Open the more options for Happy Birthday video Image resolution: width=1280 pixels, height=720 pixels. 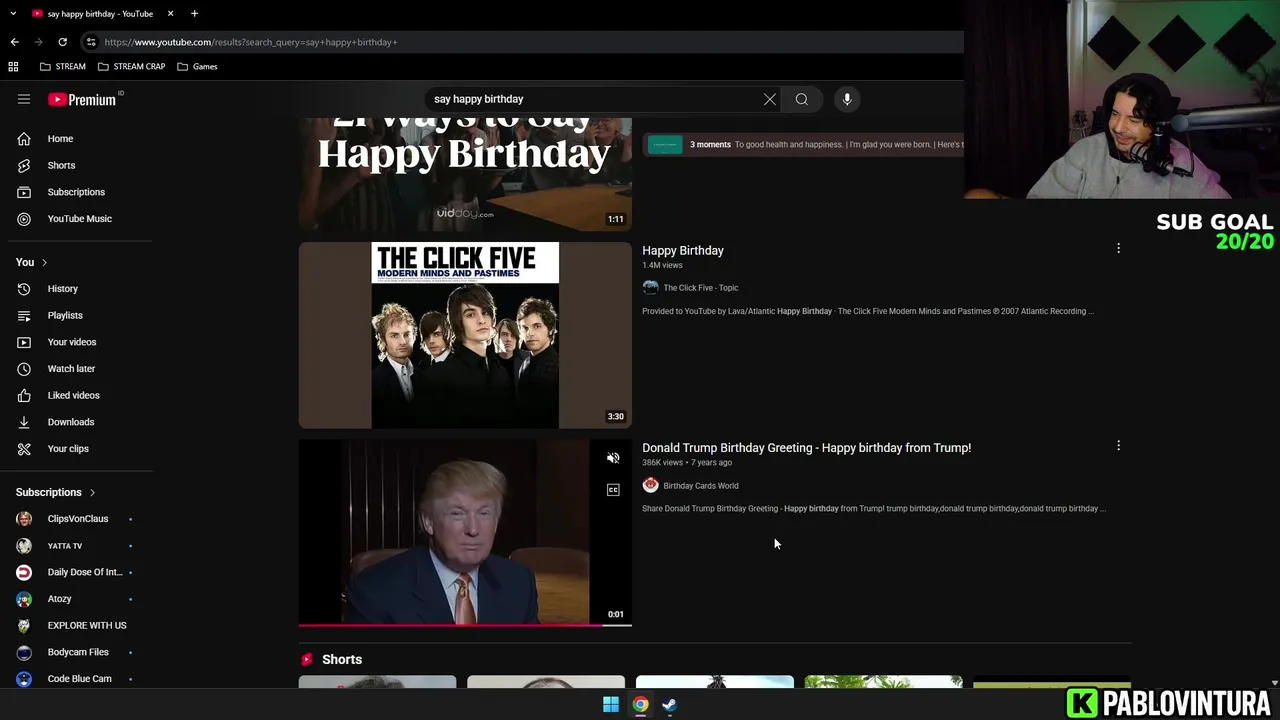click(x=1118, y=248)
